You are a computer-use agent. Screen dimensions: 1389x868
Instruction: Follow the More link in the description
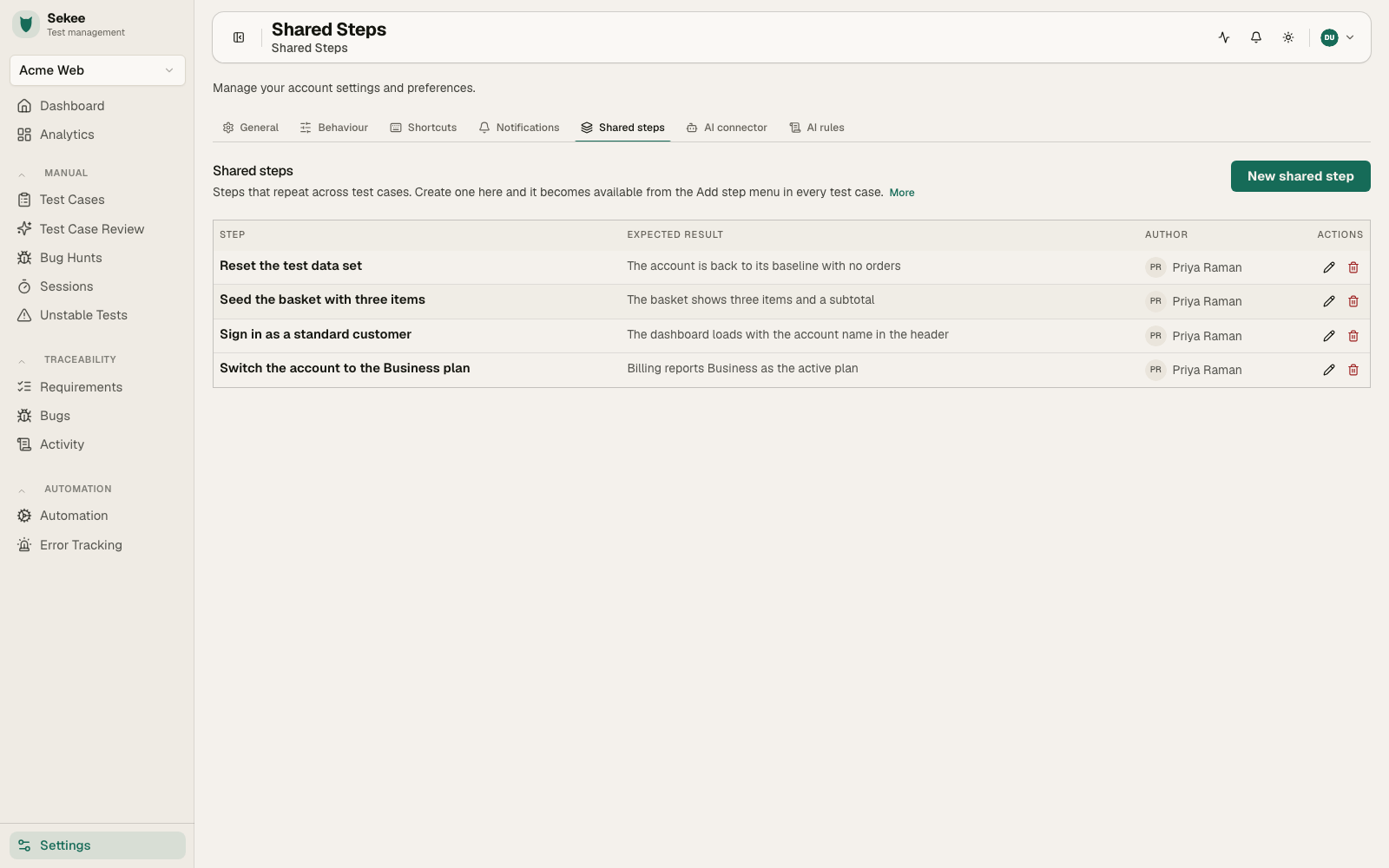click(x=902, y=193)
